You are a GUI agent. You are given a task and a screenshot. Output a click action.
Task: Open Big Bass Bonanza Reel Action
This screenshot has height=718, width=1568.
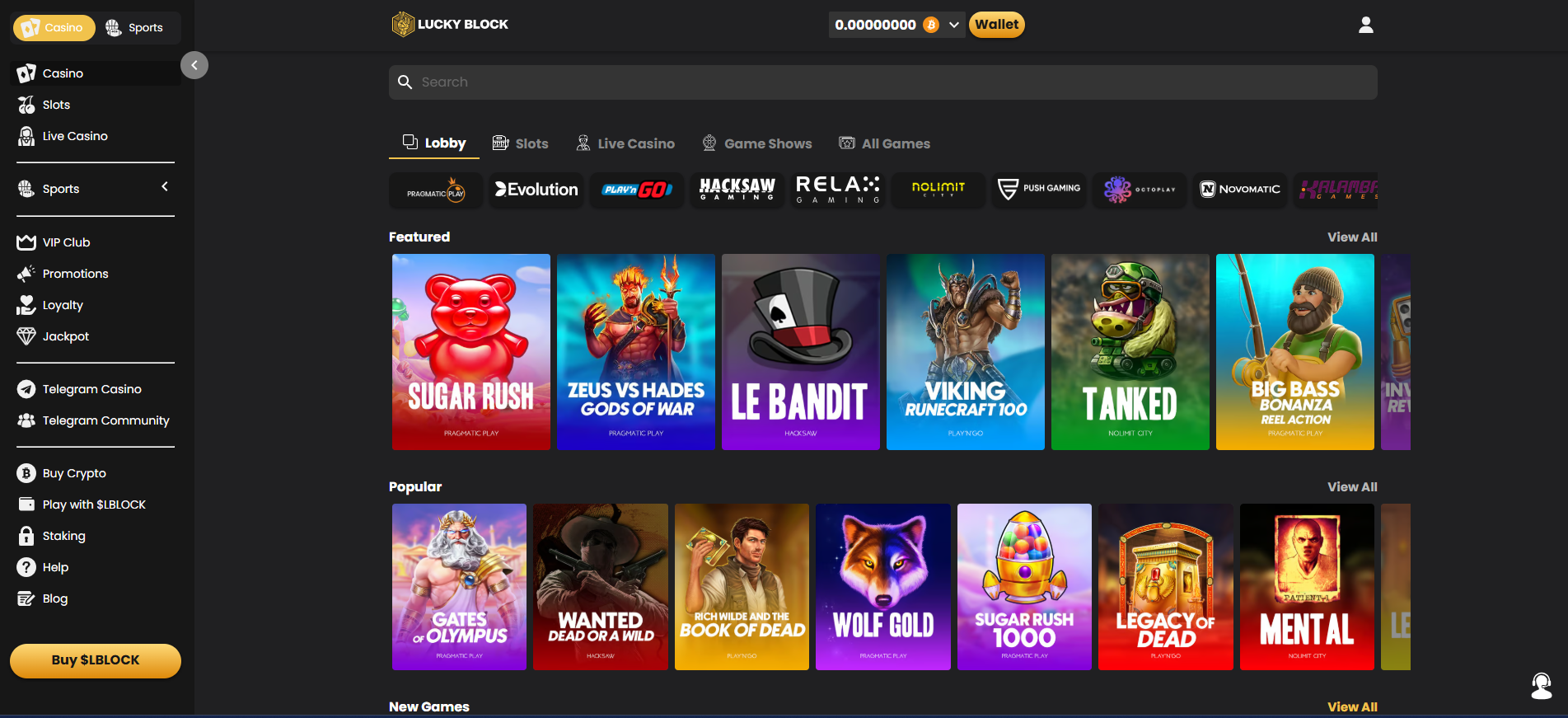1295,352
